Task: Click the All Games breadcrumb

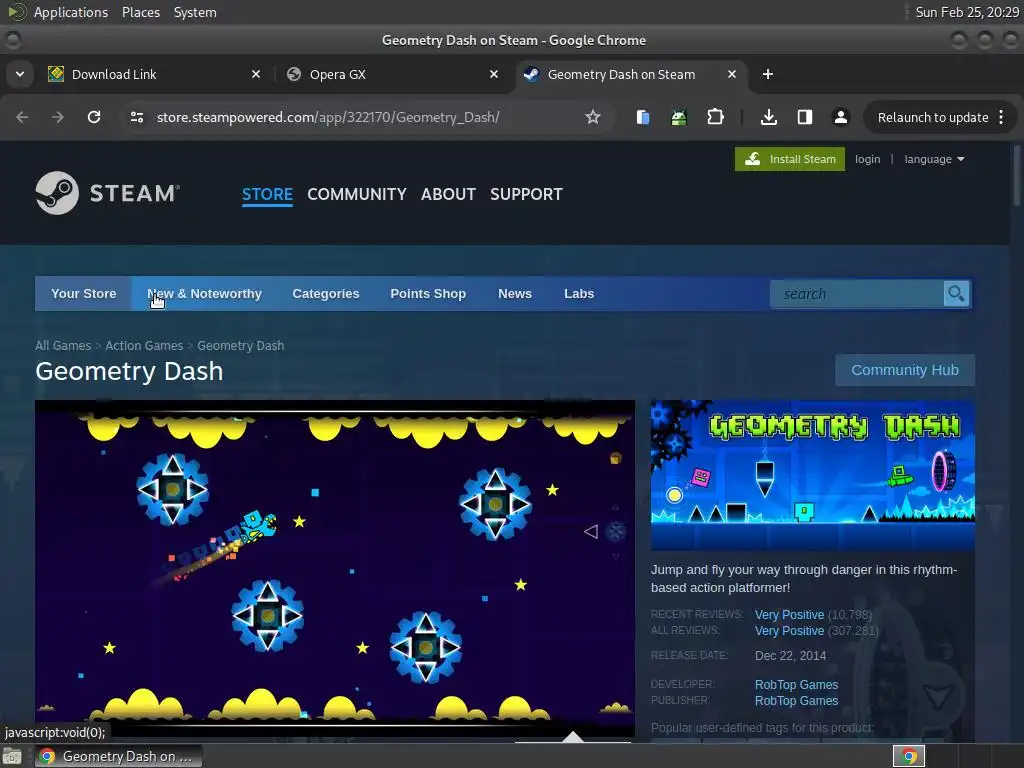Action: 63,345
